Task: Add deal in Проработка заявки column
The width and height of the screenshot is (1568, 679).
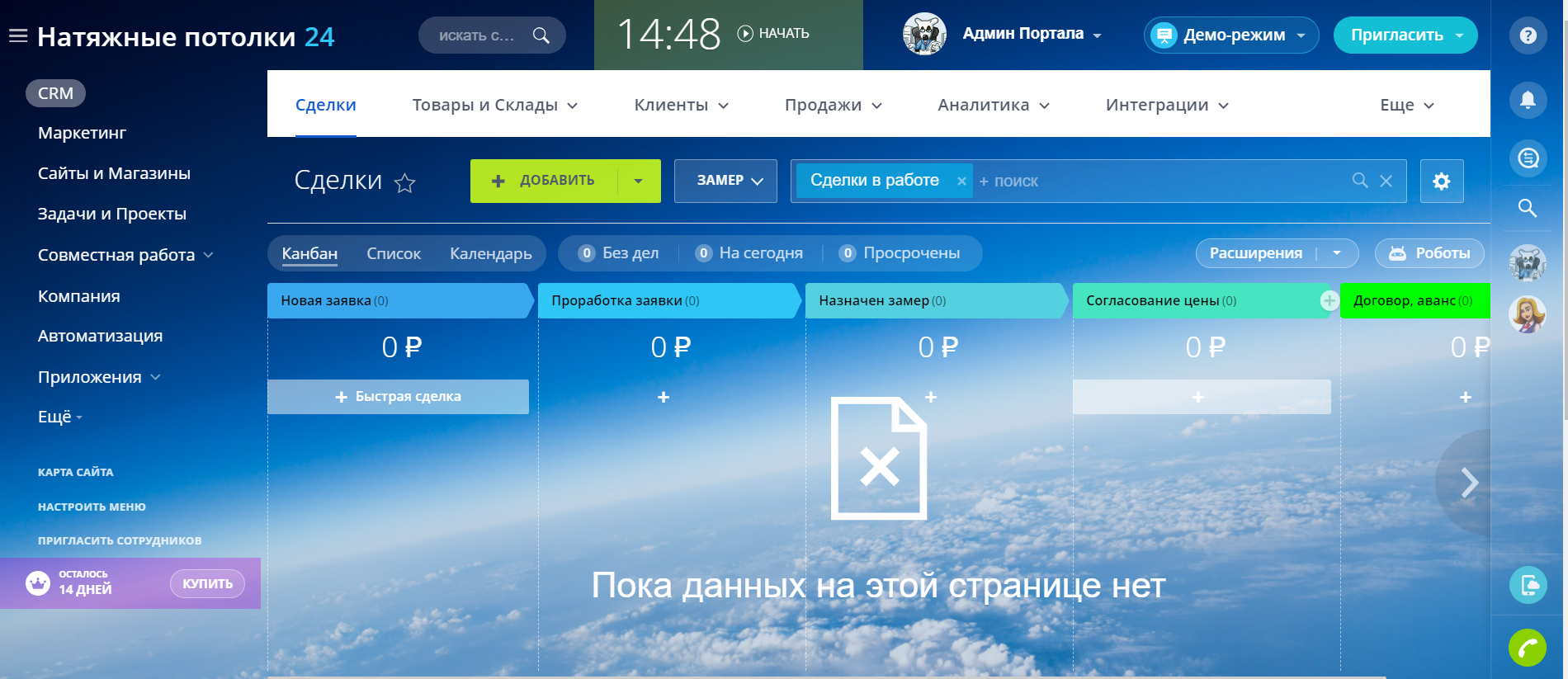Action: 664,397
